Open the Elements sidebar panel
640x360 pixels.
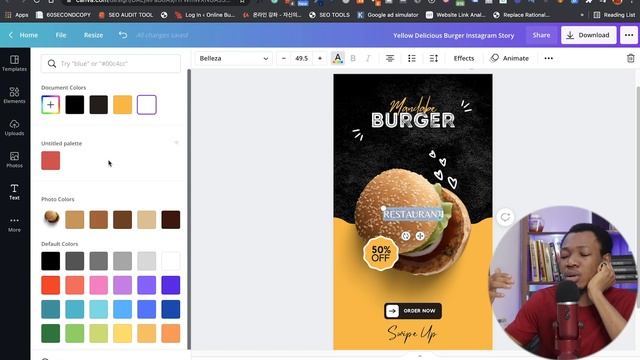pyautogui.click(x=14, y=95)
